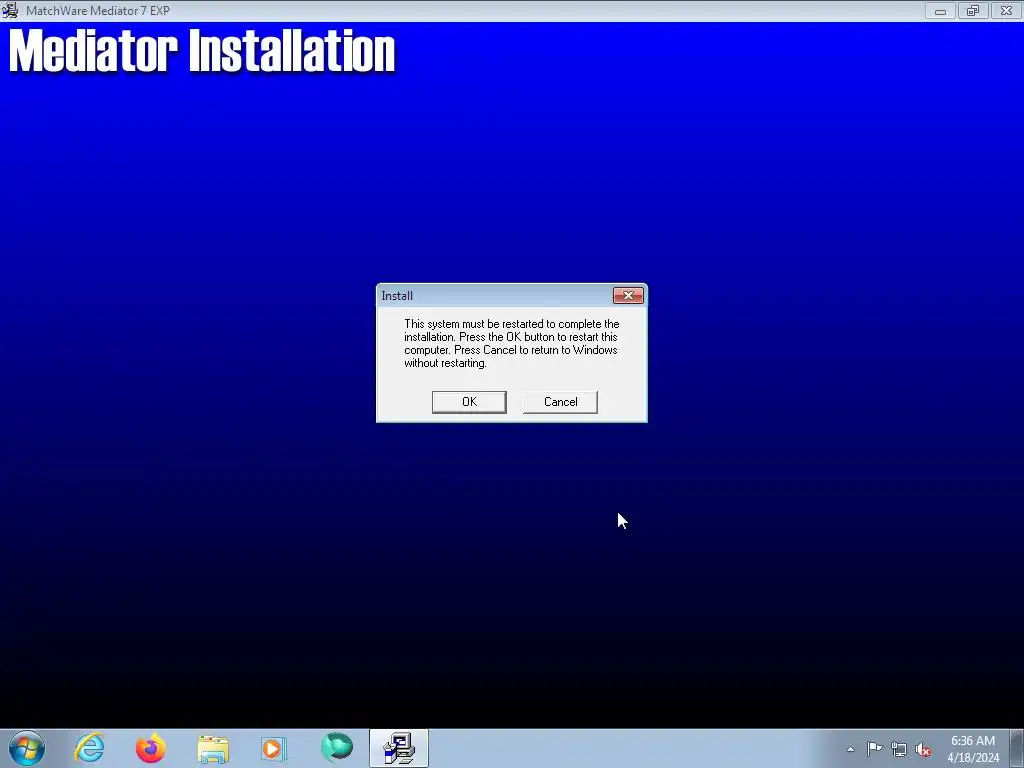The image size is (1024, 768).
Task: Click the MatchWare installer title bar icon
Action: [10, 10]
